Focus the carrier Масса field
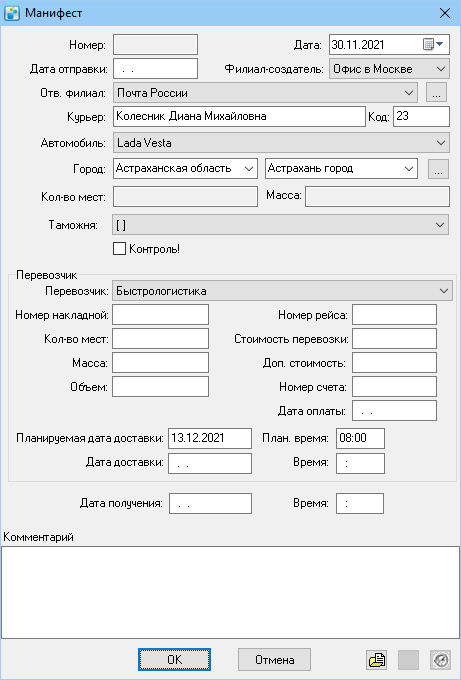 [160, 362]
